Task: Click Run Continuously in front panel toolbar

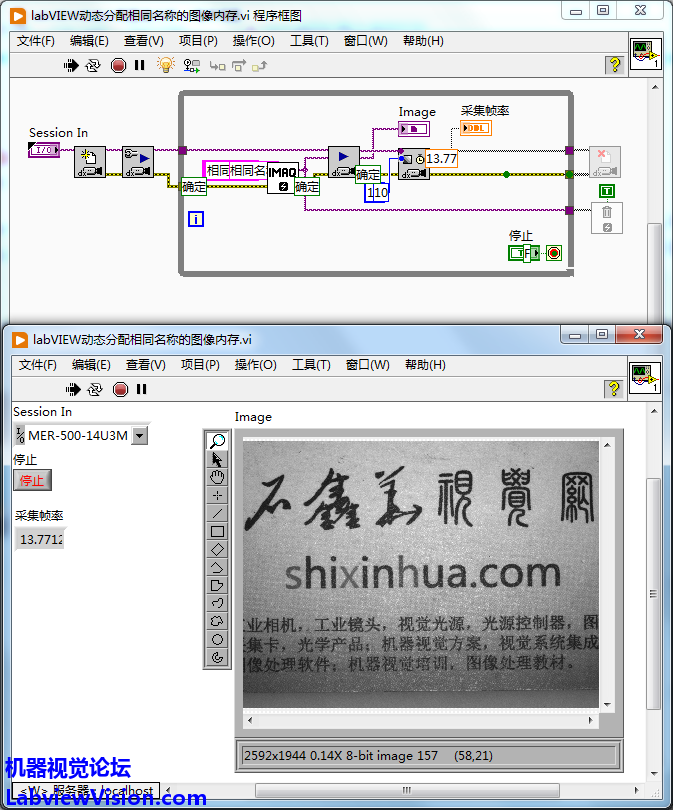Action: pos(94,389)
